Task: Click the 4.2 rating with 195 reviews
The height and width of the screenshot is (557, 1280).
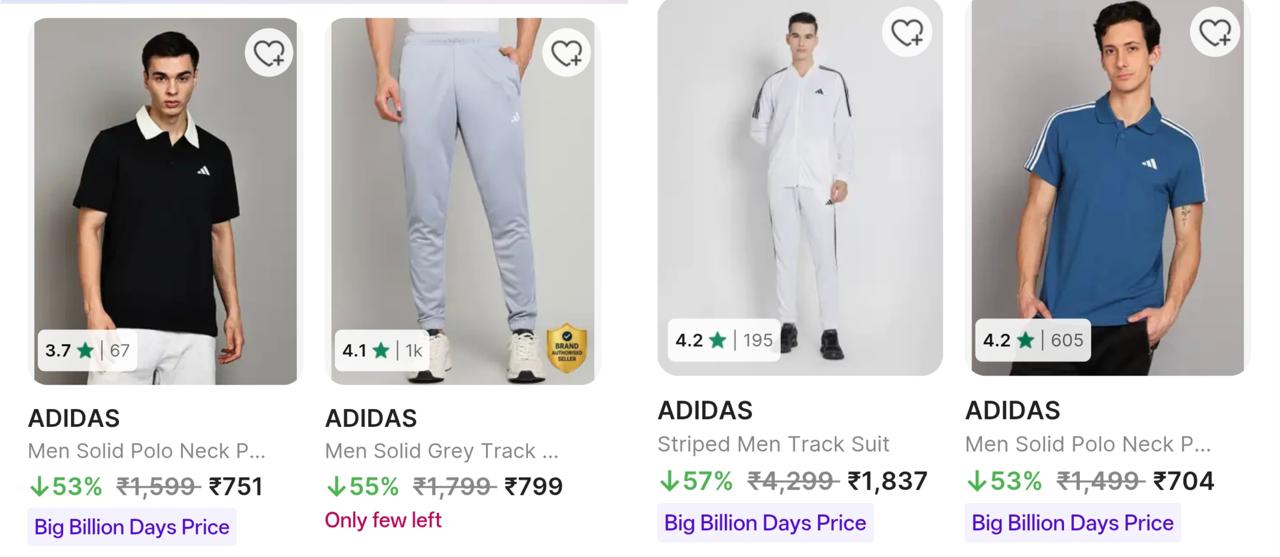Action: tap(725, 340)
